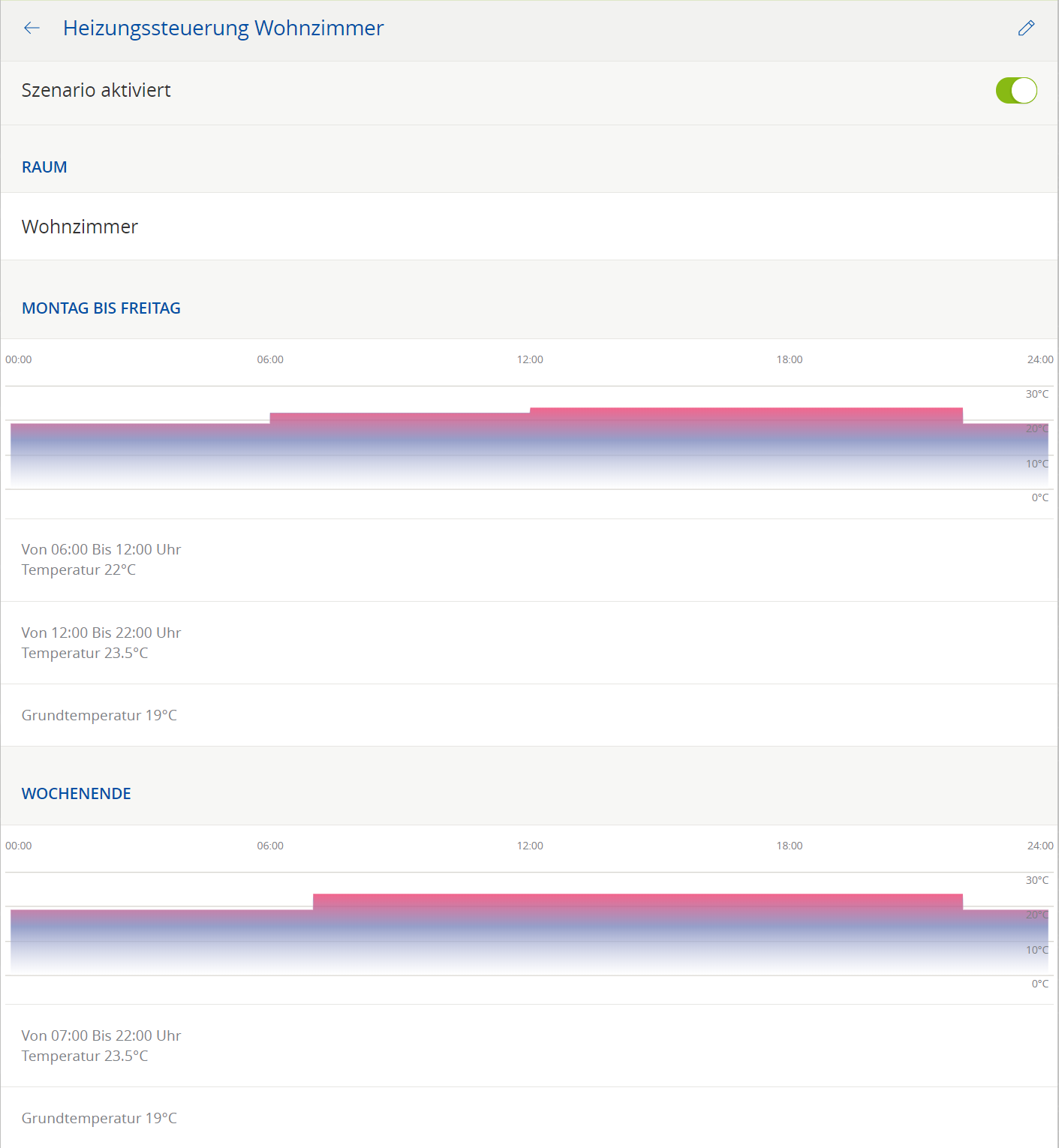1059x1148 pixels.
Task: Click the 30°C axis label on weekend chart
Action: click(1036, 881)
